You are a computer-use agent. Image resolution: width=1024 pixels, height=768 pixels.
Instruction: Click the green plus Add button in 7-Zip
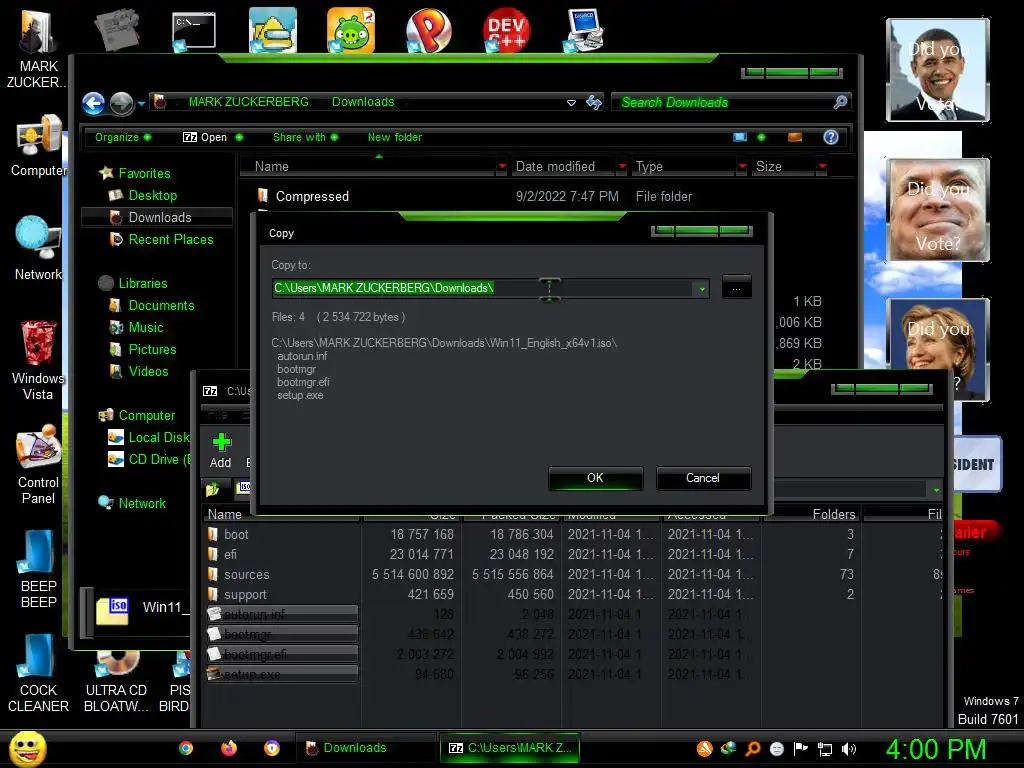[221, 451]
